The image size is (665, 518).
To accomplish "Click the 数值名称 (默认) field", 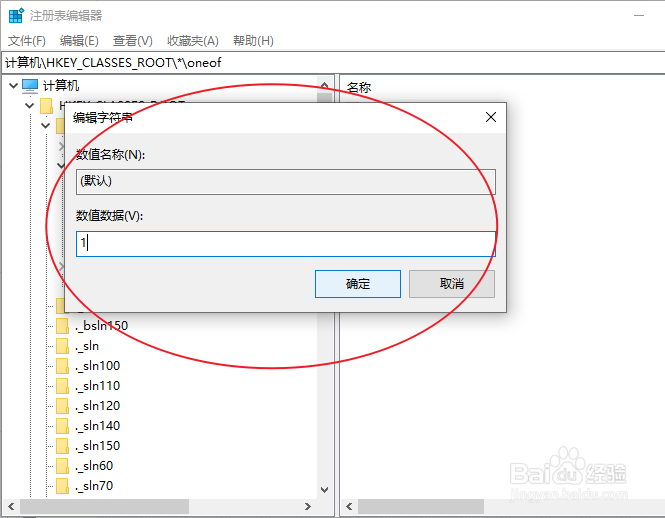I will click(285, 182).
